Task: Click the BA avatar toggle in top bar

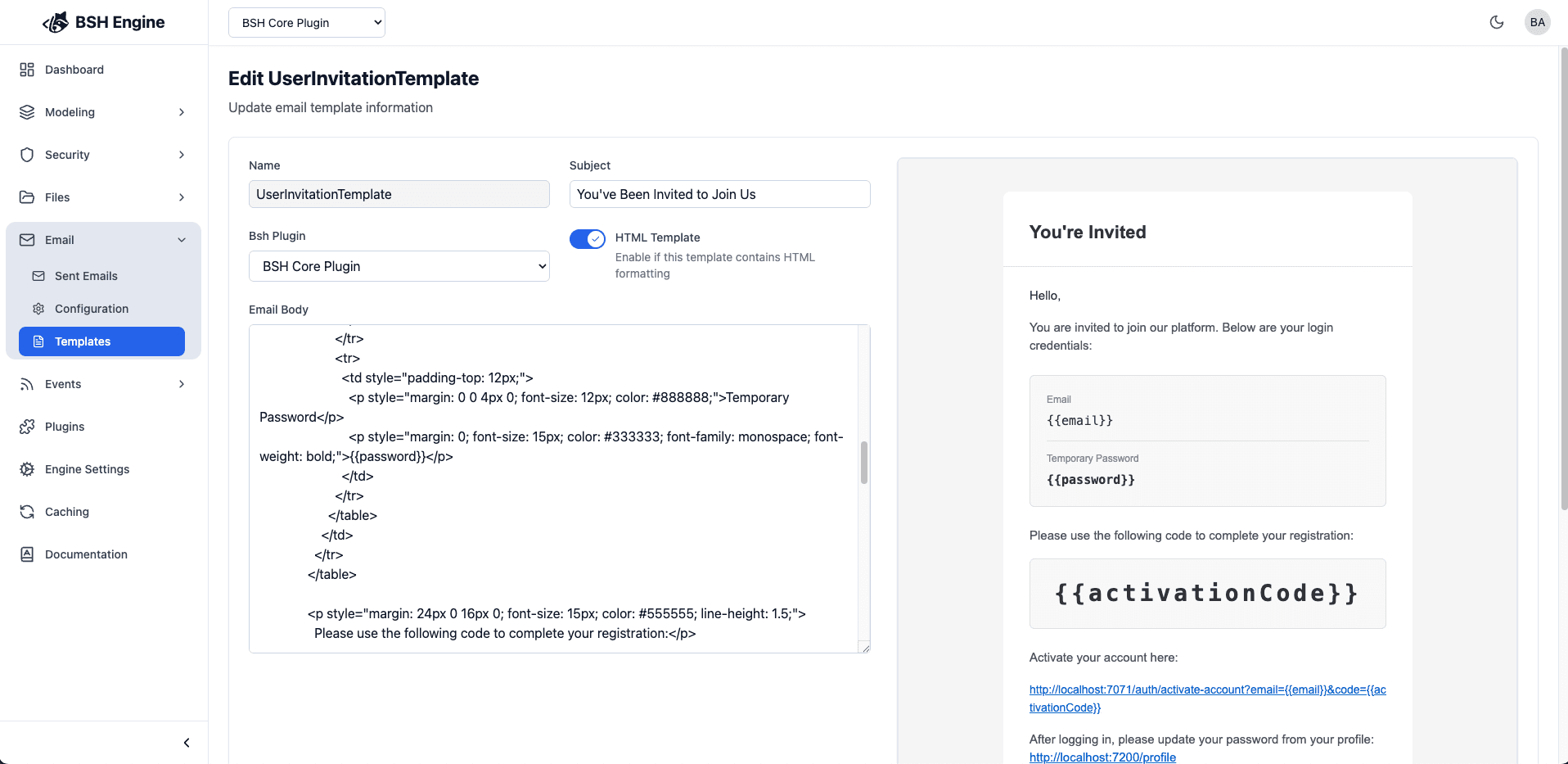Action: (1537, 22)
